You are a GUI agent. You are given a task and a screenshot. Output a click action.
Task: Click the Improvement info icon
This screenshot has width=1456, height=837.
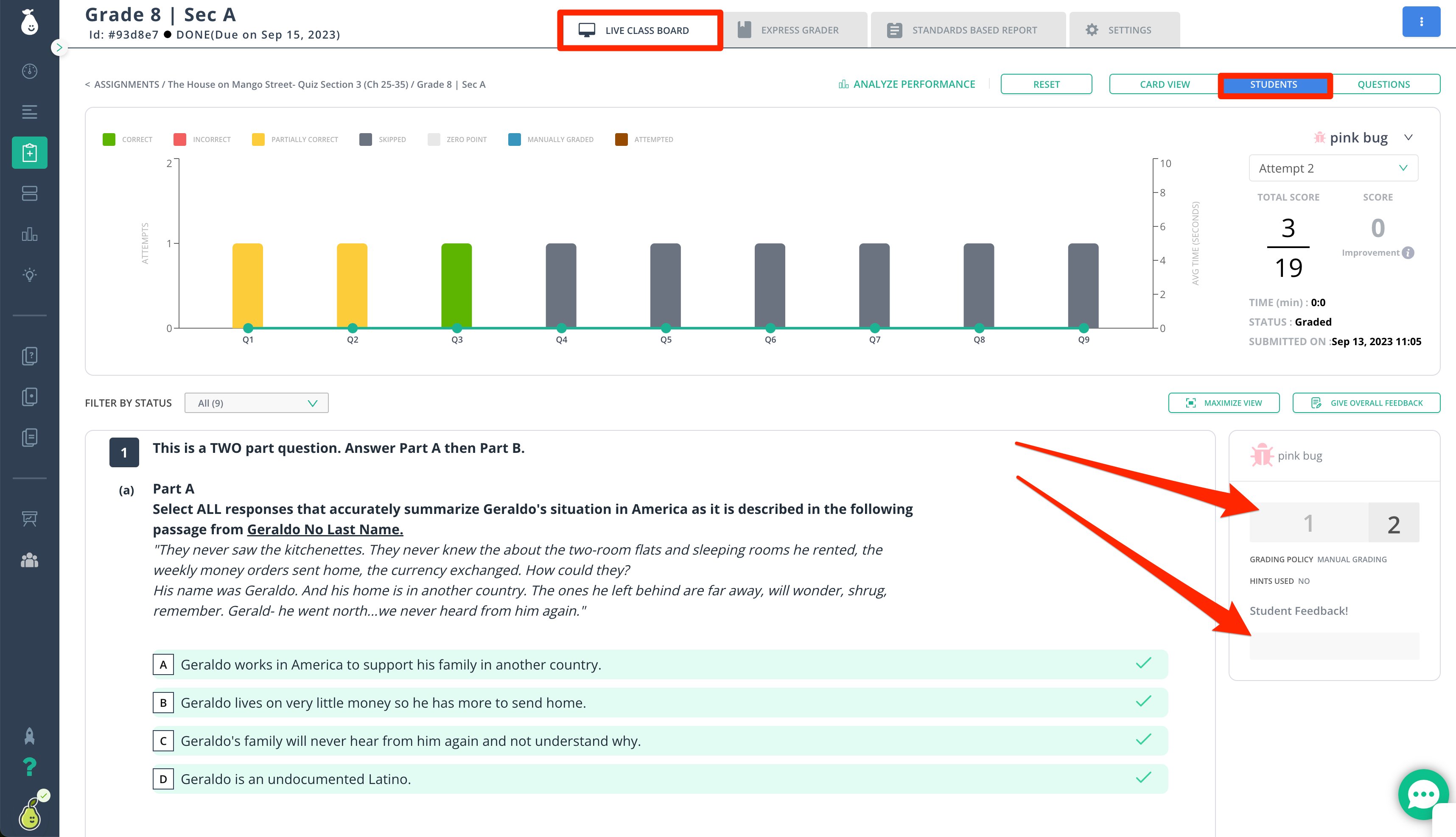click(1408, 253)
